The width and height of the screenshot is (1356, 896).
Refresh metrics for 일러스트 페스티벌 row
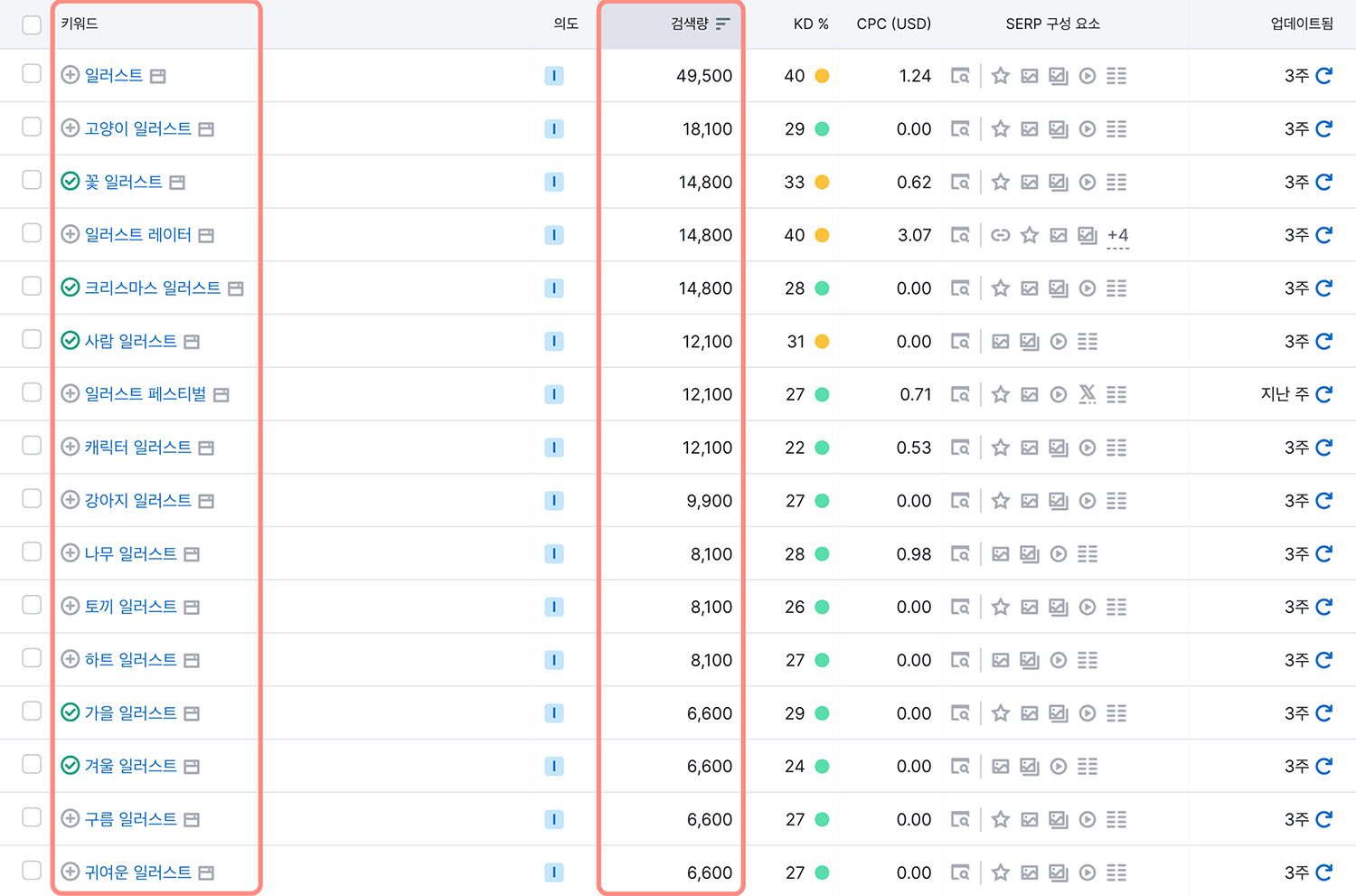point(1324,394)
